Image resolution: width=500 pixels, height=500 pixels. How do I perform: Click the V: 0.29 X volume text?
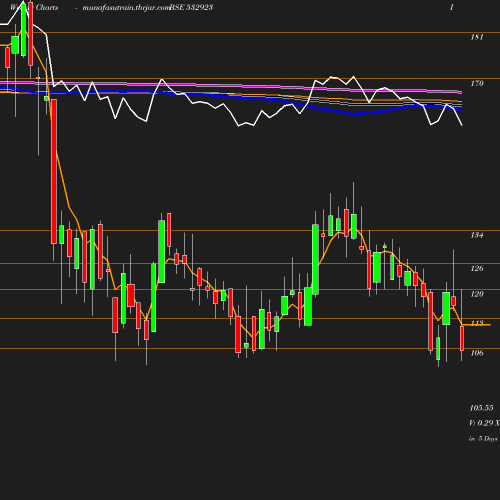click(x=484, y=423)
